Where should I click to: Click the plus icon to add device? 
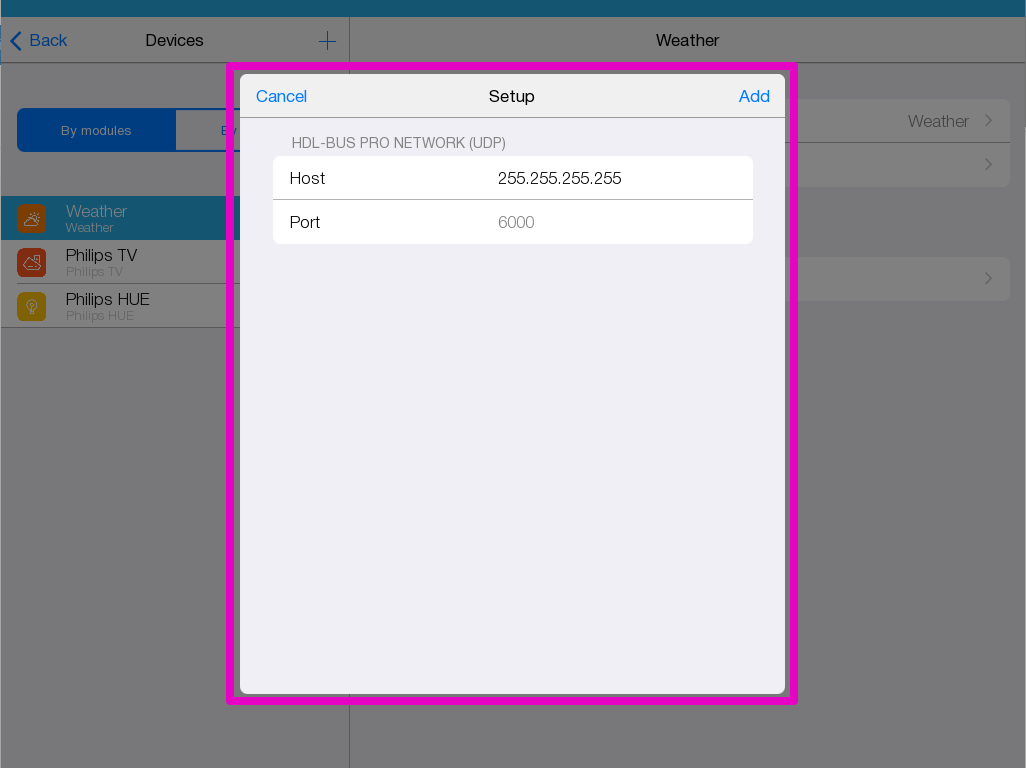(x=327, y=41)
